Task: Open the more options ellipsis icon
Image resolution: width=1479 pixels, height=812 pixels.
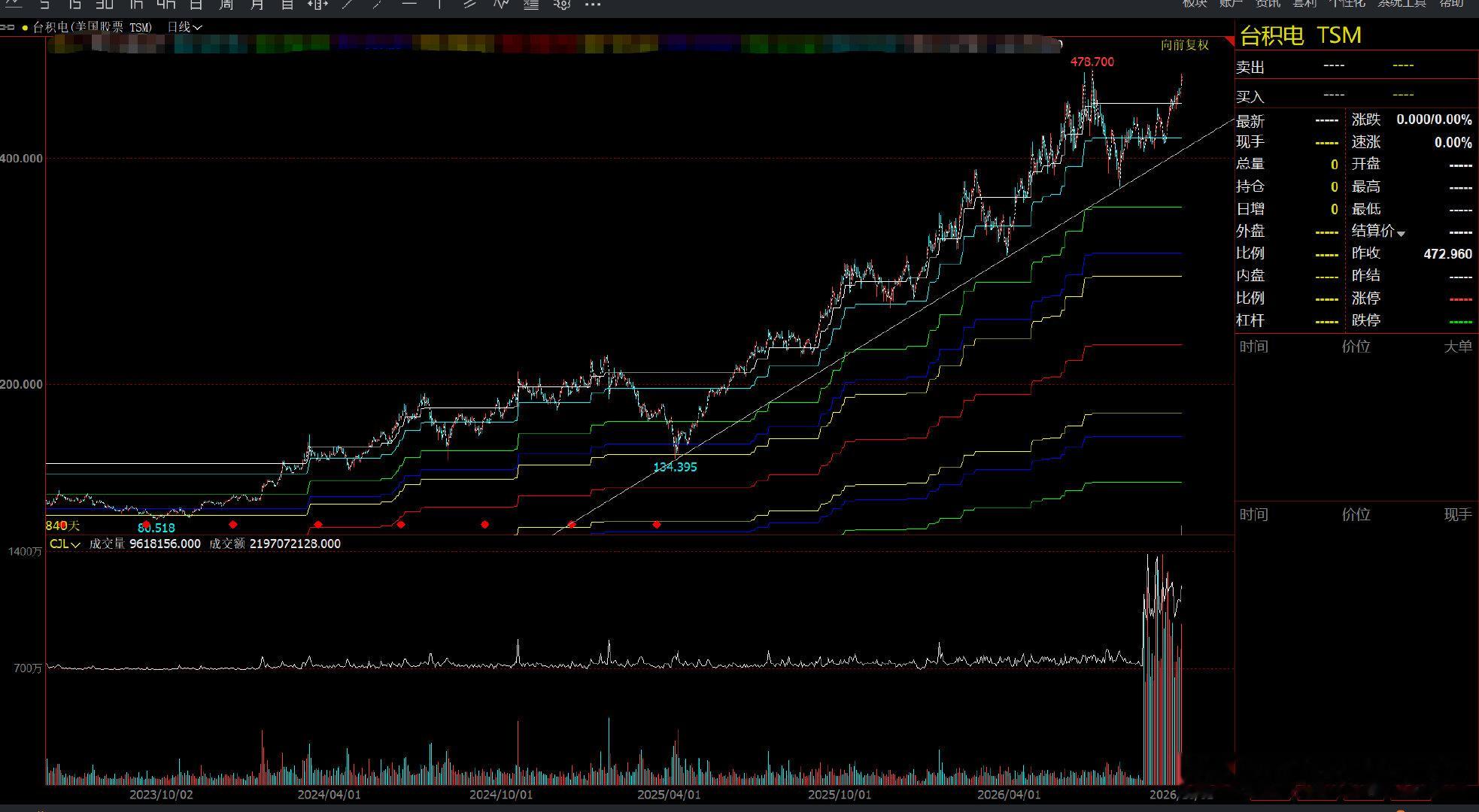Action: pyautogui.click(x=593, y=5)
